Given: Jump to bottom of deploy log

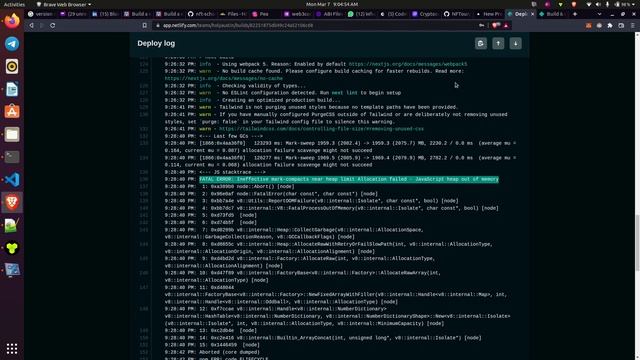Looking at the screenshot, I should 516,43.
